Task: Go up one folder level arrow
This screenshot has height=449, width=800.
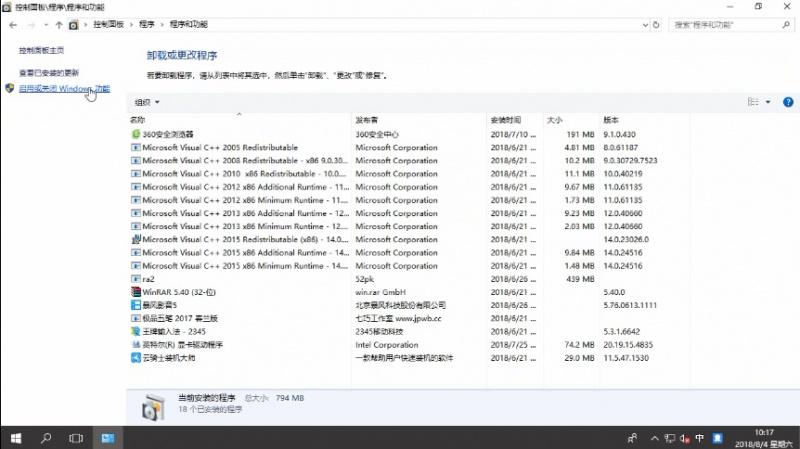Action: (59, 24)
